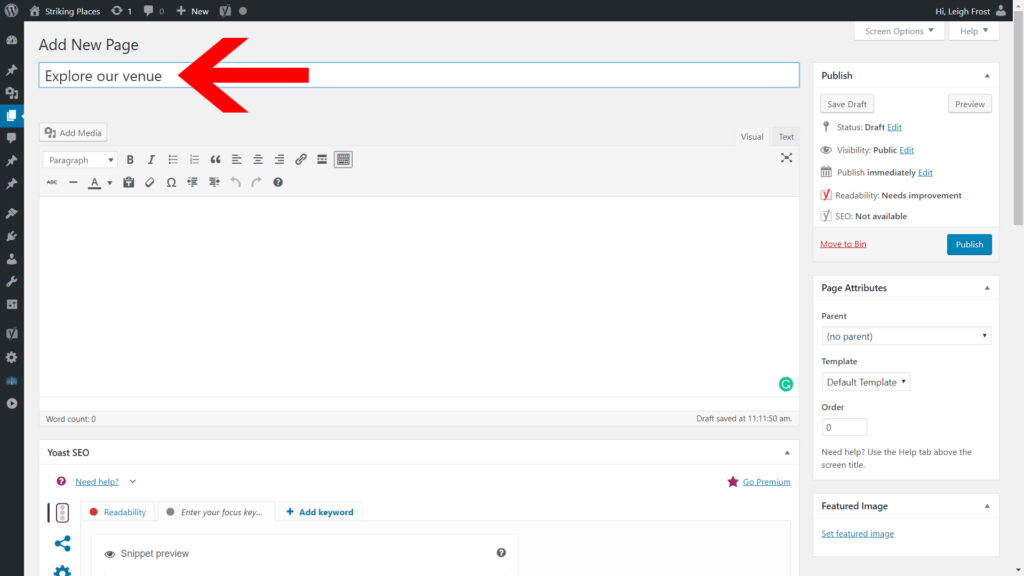Collapse the Publish panel
This screenshot has height=576, width=1024.
click(987, 76)
